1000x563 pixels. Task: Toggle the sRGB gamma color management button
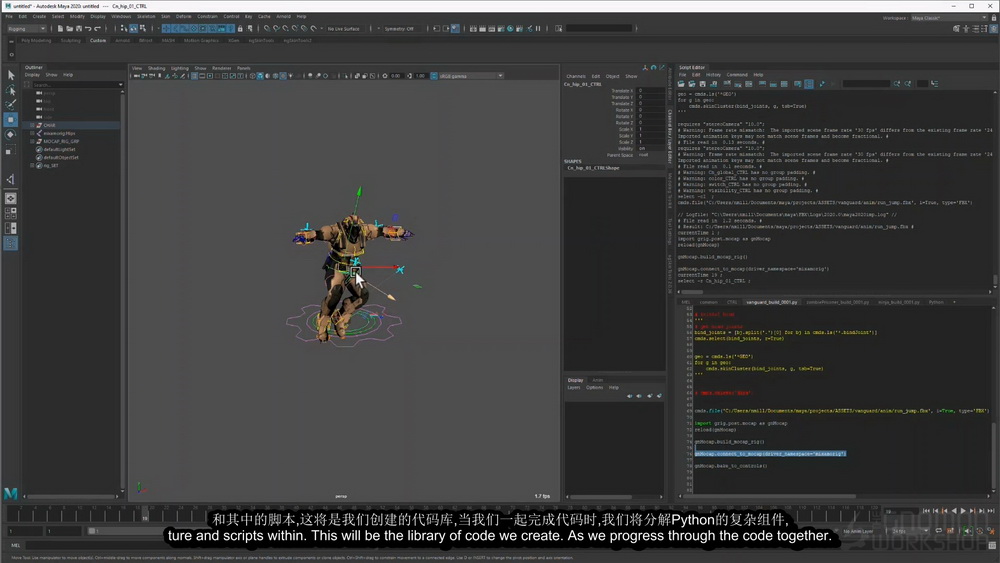point(434,76)
